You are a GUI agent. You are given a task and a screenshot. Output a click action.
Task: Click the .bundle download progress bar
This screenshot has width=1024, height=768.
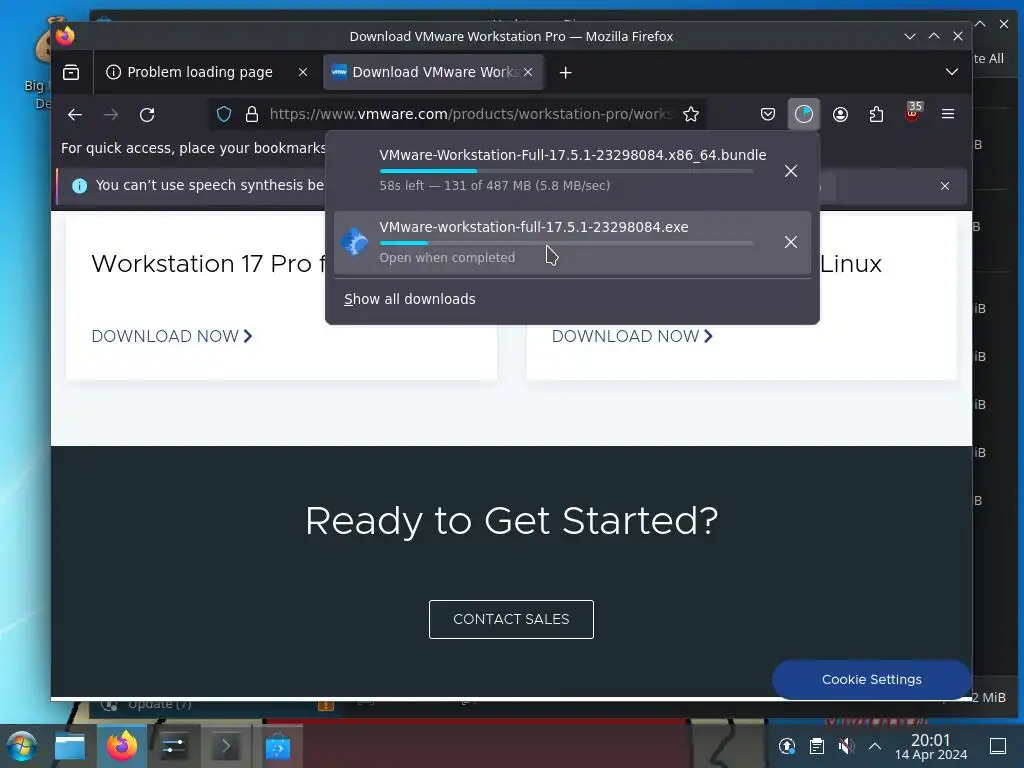pos(566,171)
